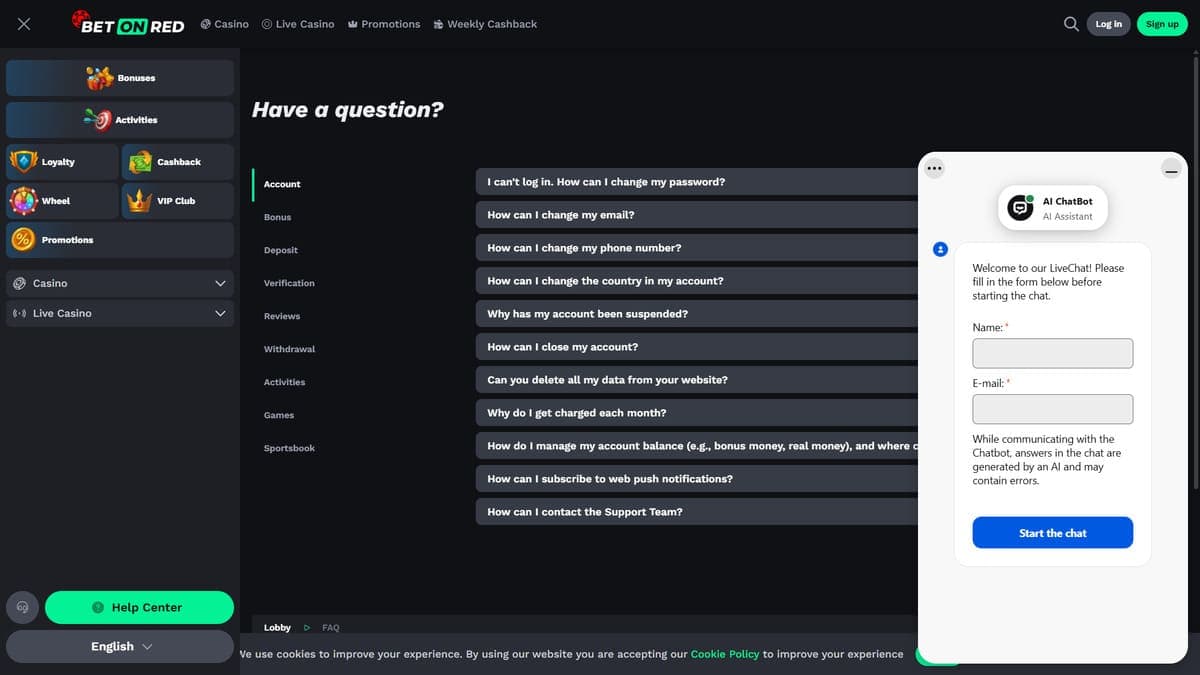Open the search magnifier icon

click(1071, 24)
